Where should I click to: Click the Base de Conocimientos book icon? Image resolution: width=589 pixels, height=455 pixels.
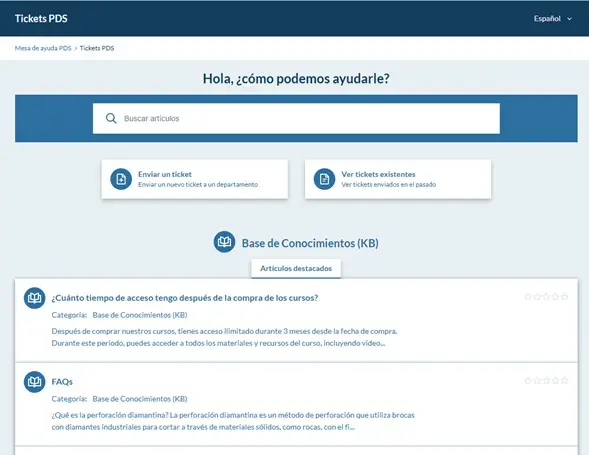(x=224, y=242)
